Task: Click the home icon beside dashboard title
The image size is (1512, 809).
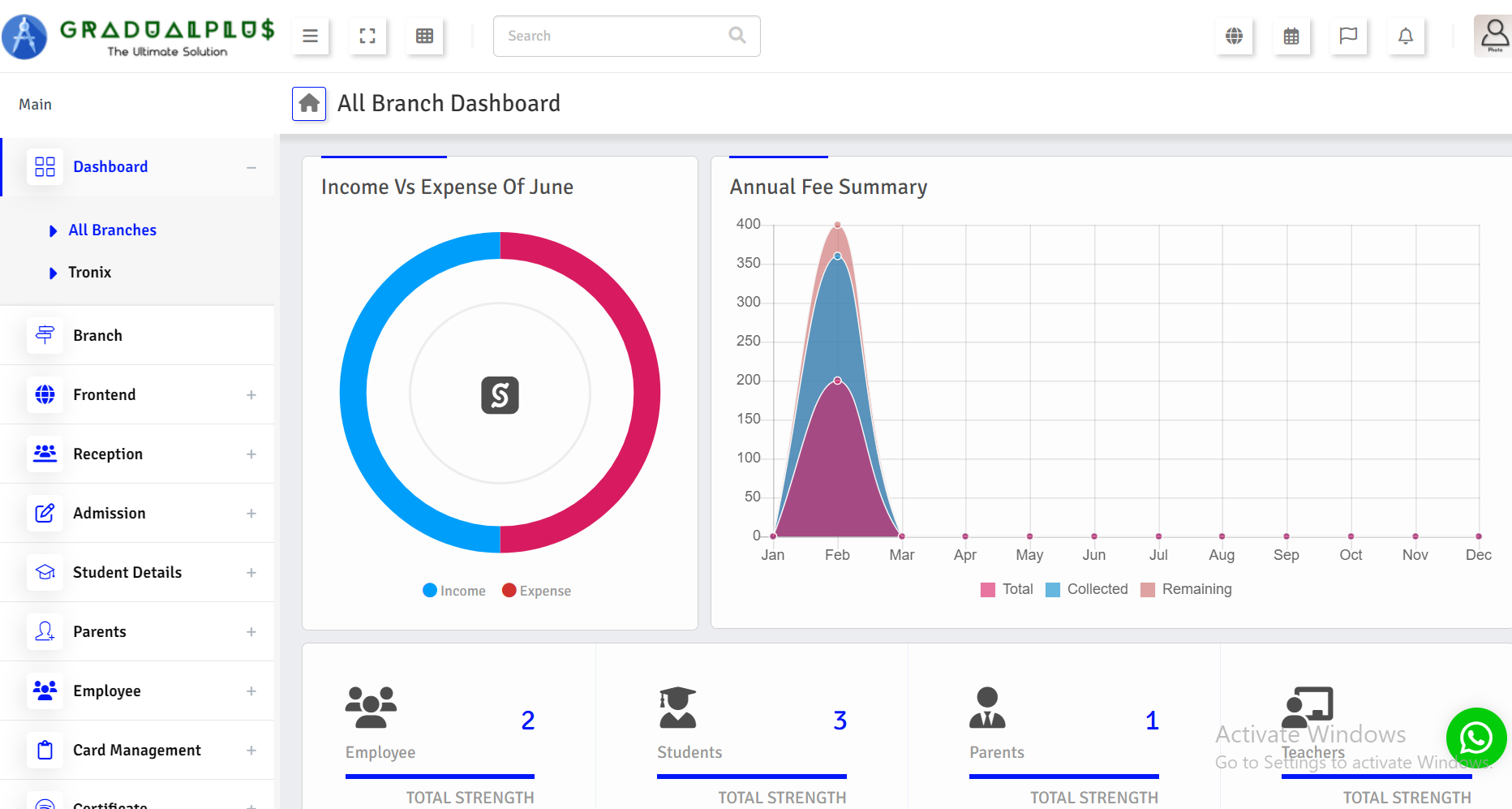Action: pyautogui.click(x=309, y=104)
